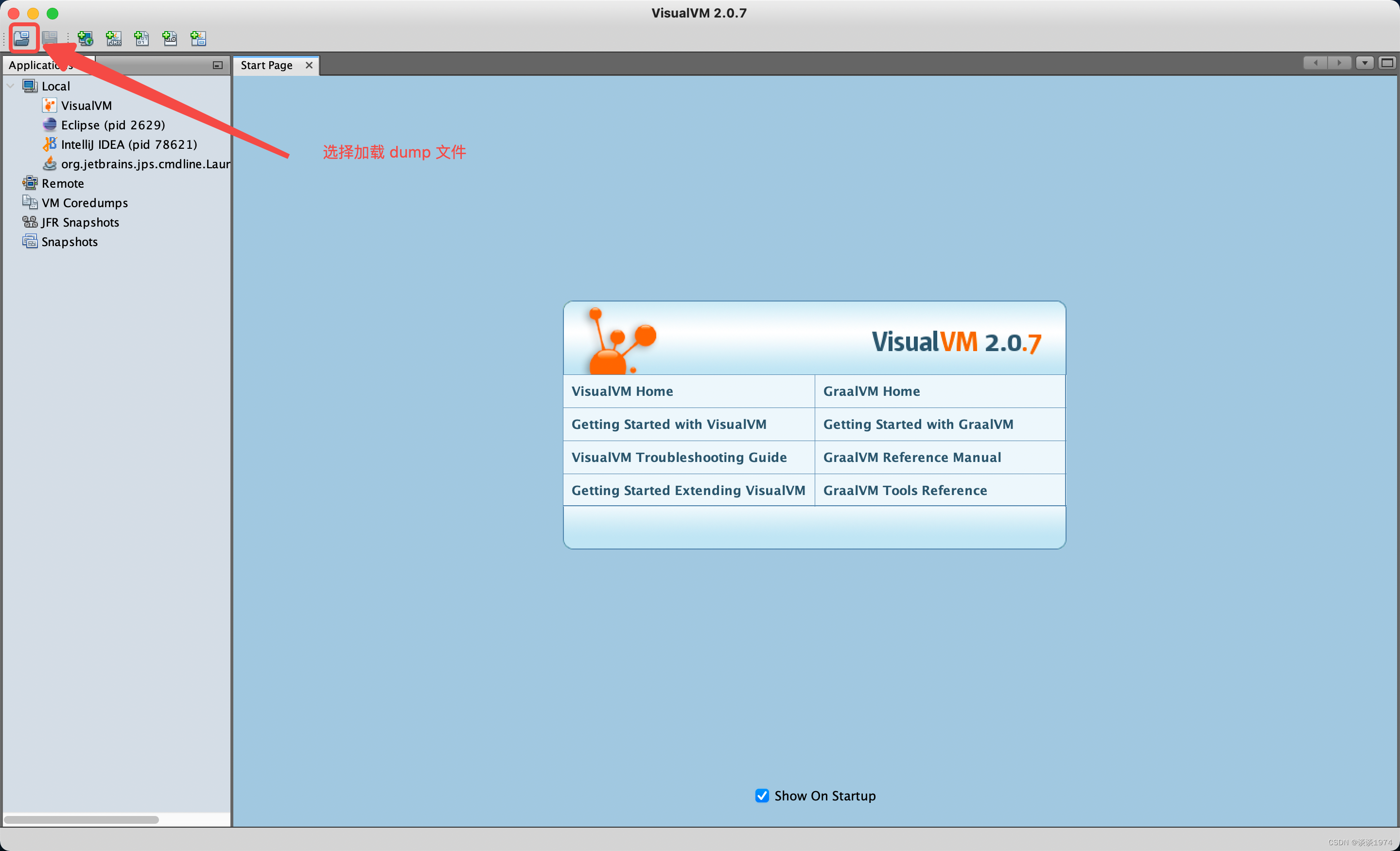
Task: Click Add VM Coredump toolbar icon
Action: (141, 38)
